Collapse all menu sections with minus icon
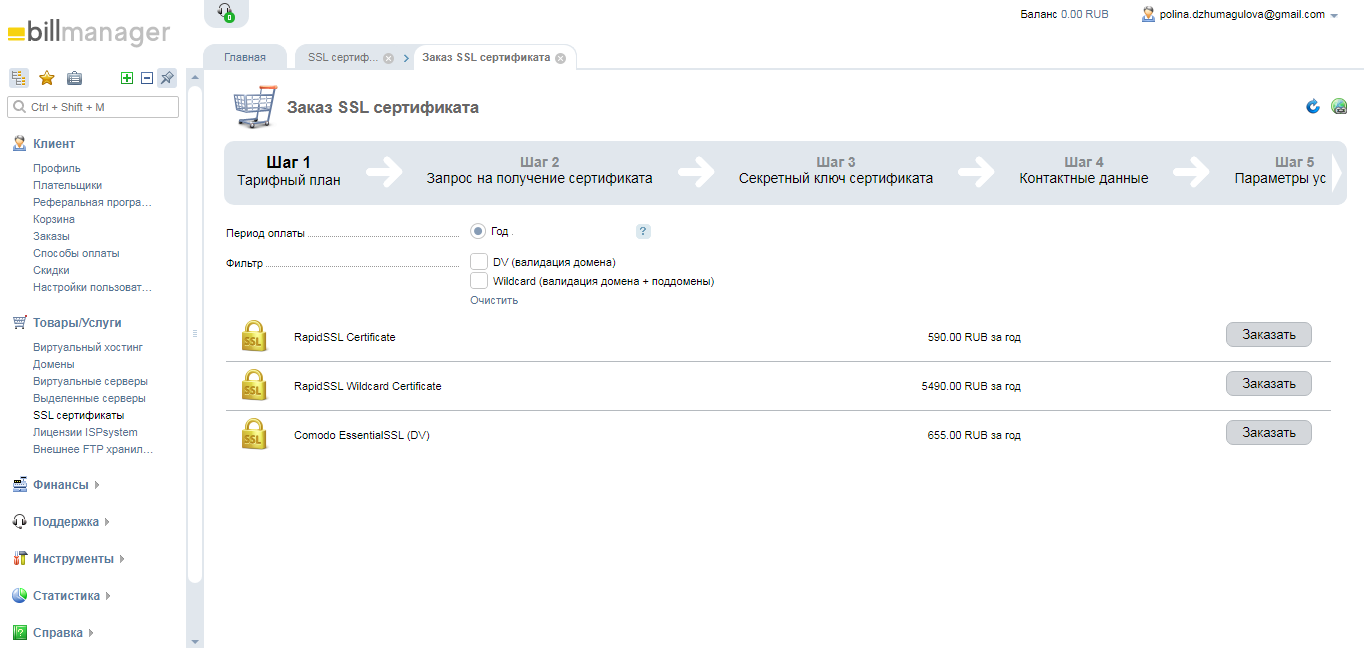This screenshot has height=648, width=1364. [147, 78]
